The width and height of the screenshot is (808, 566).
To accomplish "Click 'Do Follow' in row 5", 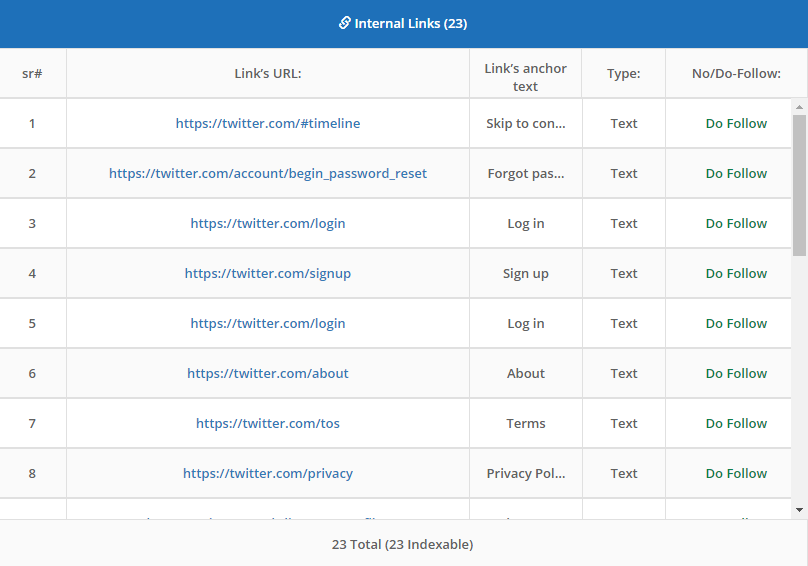I will pyautogui.click(x=736, y=323).
